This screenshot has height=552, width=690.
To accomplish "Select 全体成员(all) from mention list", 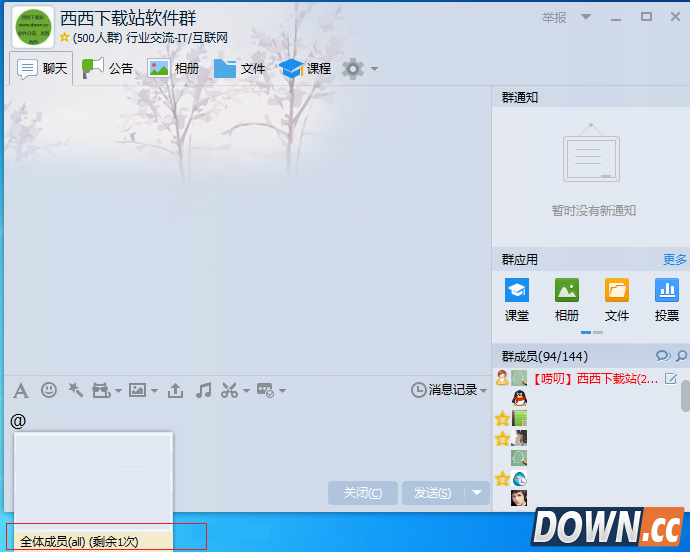I will (x=93, y=541).
